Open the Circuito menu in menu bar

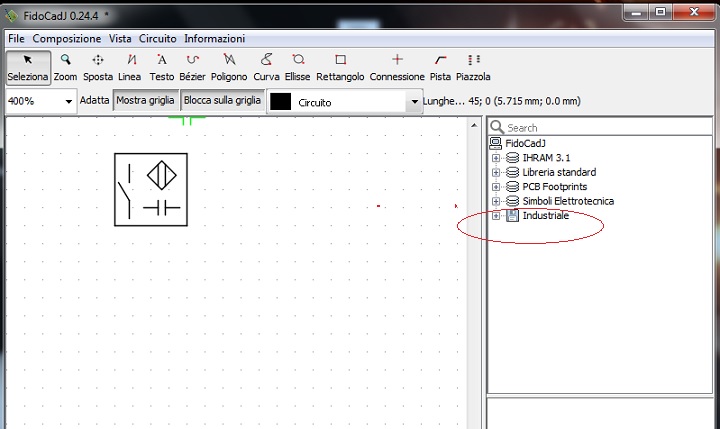157,38
